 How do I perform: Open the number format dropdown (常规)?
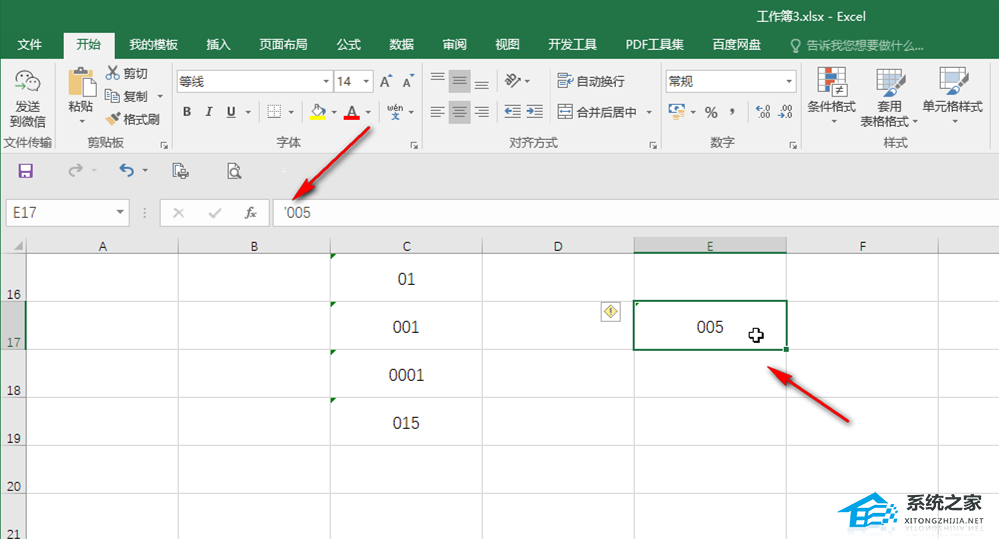click(x=789, y=82)
